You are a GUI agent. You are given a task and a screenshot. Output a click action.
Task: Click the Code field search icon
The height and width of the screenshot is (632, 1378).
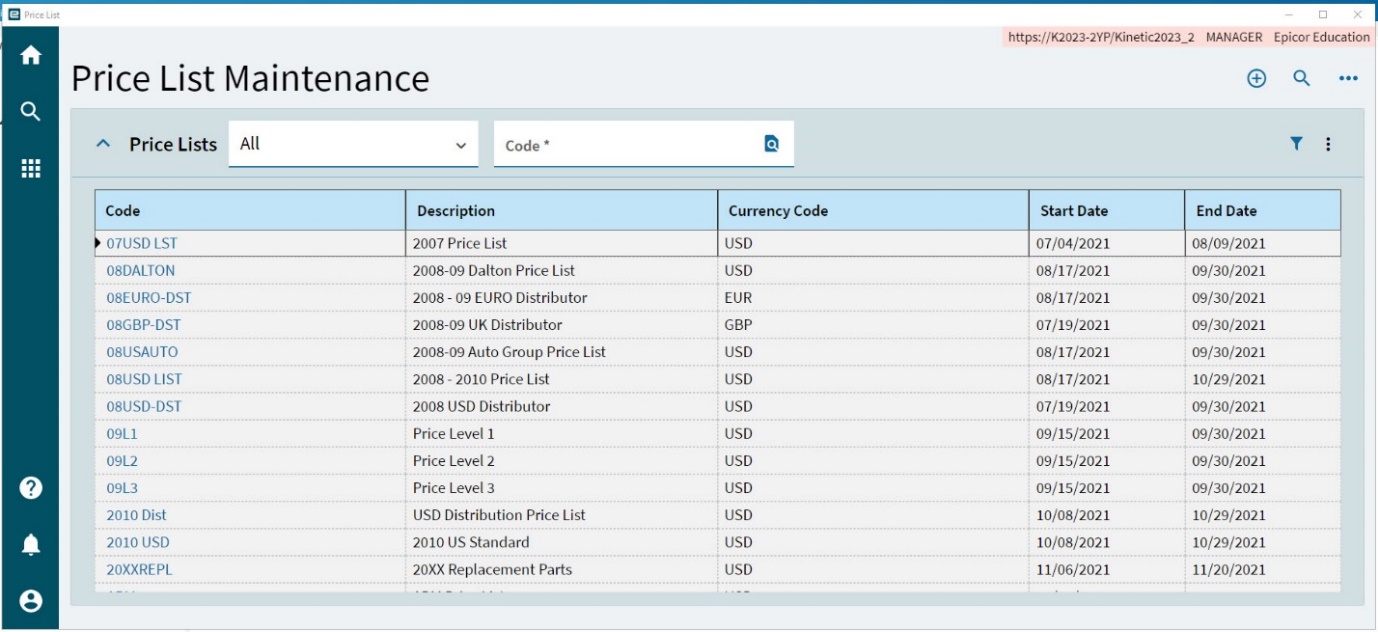(771, 144)
